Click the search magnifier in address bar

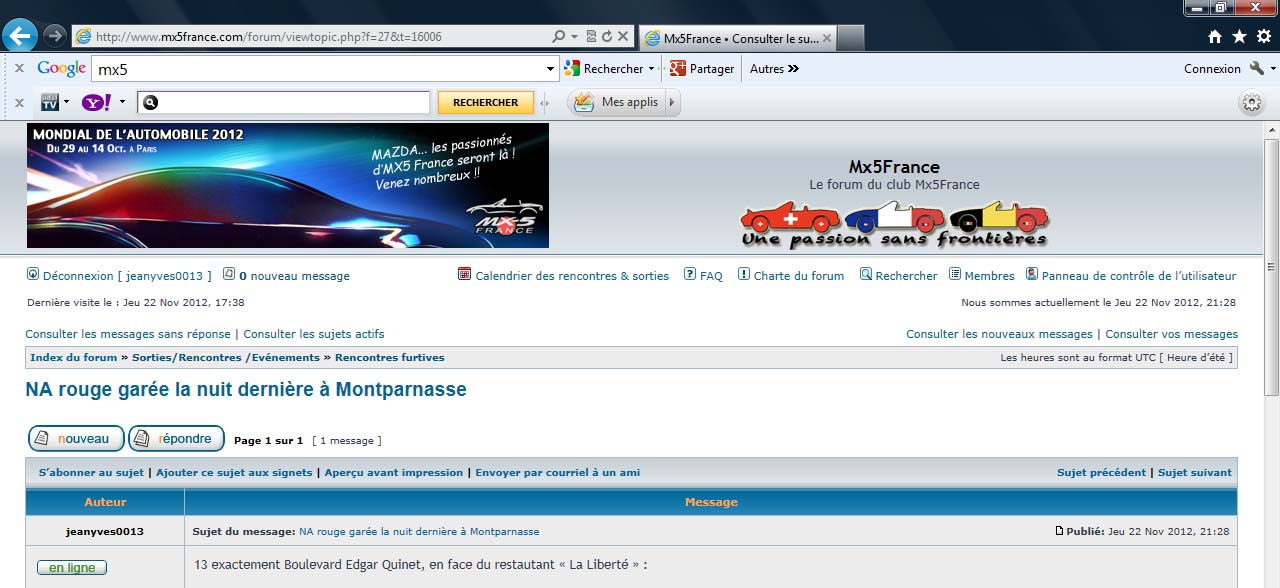[559, 36]
